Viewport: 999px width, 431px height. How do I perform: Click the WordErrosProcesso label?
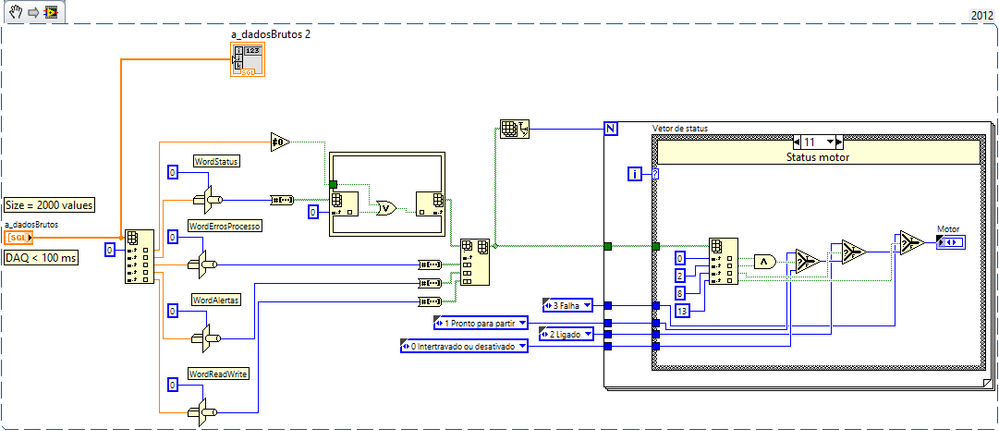click(x=226, y=226)
